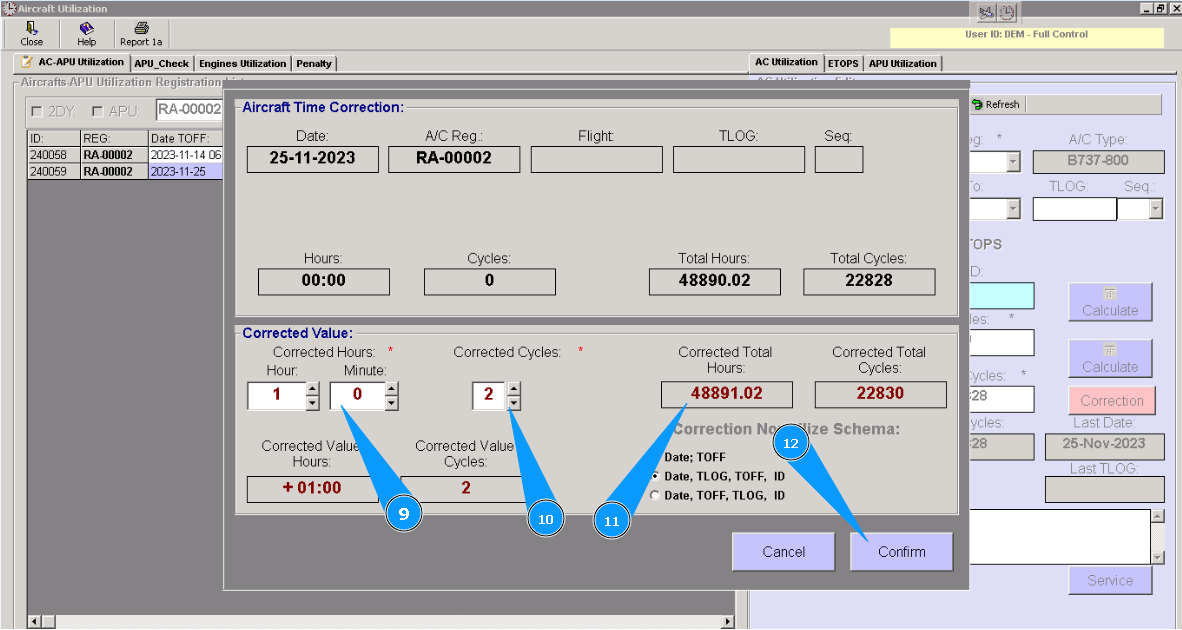This screenshot has height=630, width=1182.
Task: Print Report 1a from toolbar
Action: tap(141, 34)
